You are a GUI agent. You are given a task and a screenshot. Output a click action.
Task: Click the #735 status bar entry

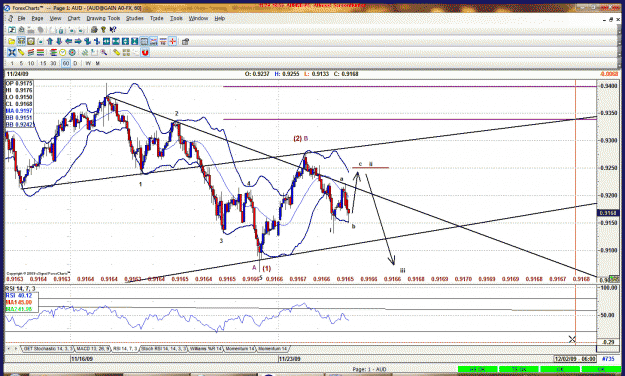click(x=608, y=359)
